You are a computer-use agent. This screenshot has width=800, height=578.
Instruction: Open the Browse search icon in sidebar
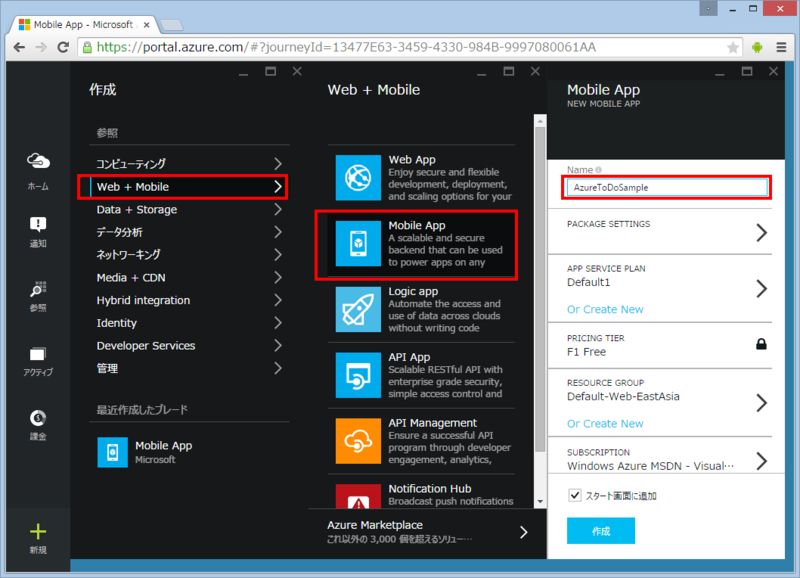pos(38,289)
